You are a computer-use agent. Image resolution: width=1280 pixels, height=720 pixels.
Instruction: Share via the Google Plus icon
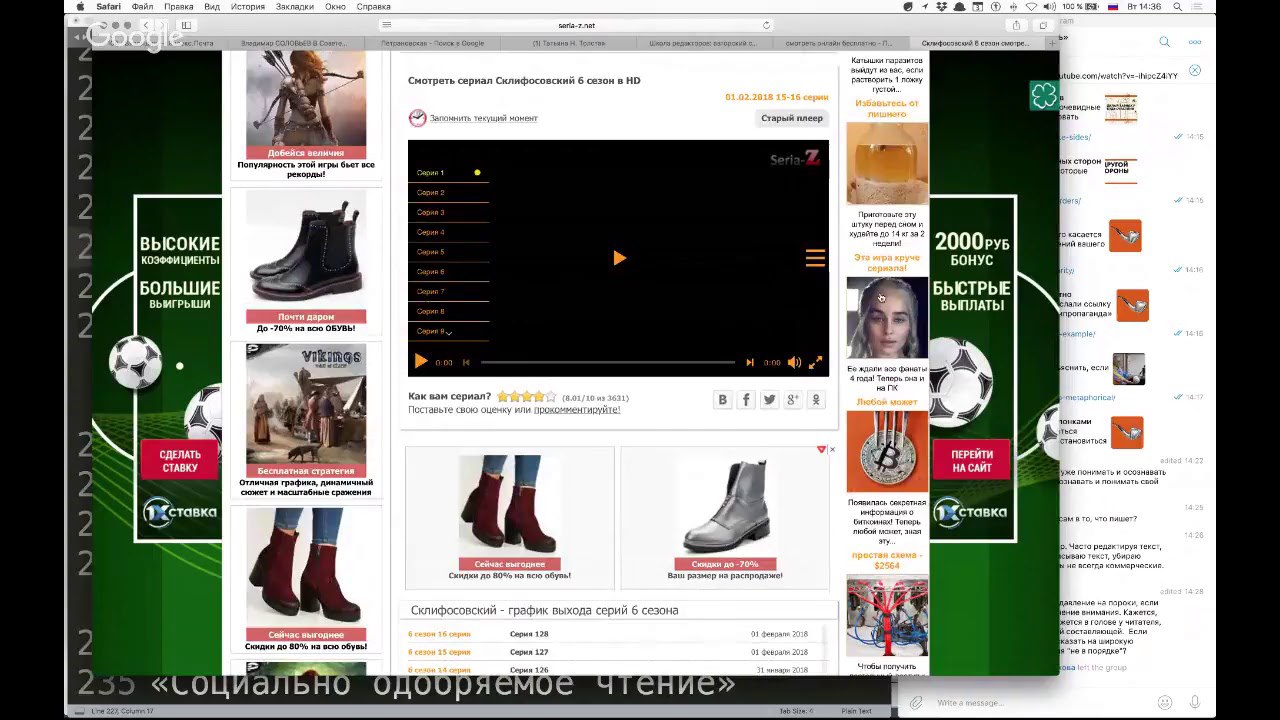pyautogui.click(x=793, y=399)
